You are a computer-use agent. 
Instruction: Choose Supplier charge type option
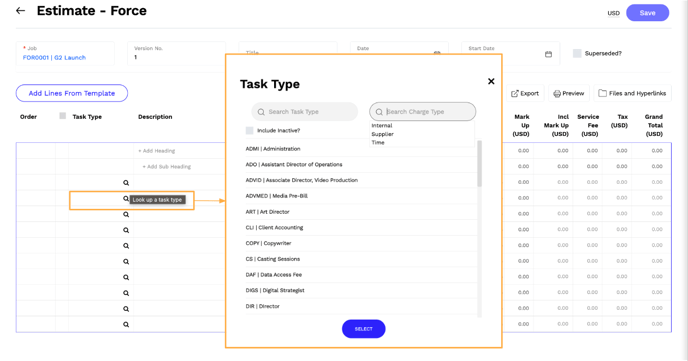click(x=383, y=134)
